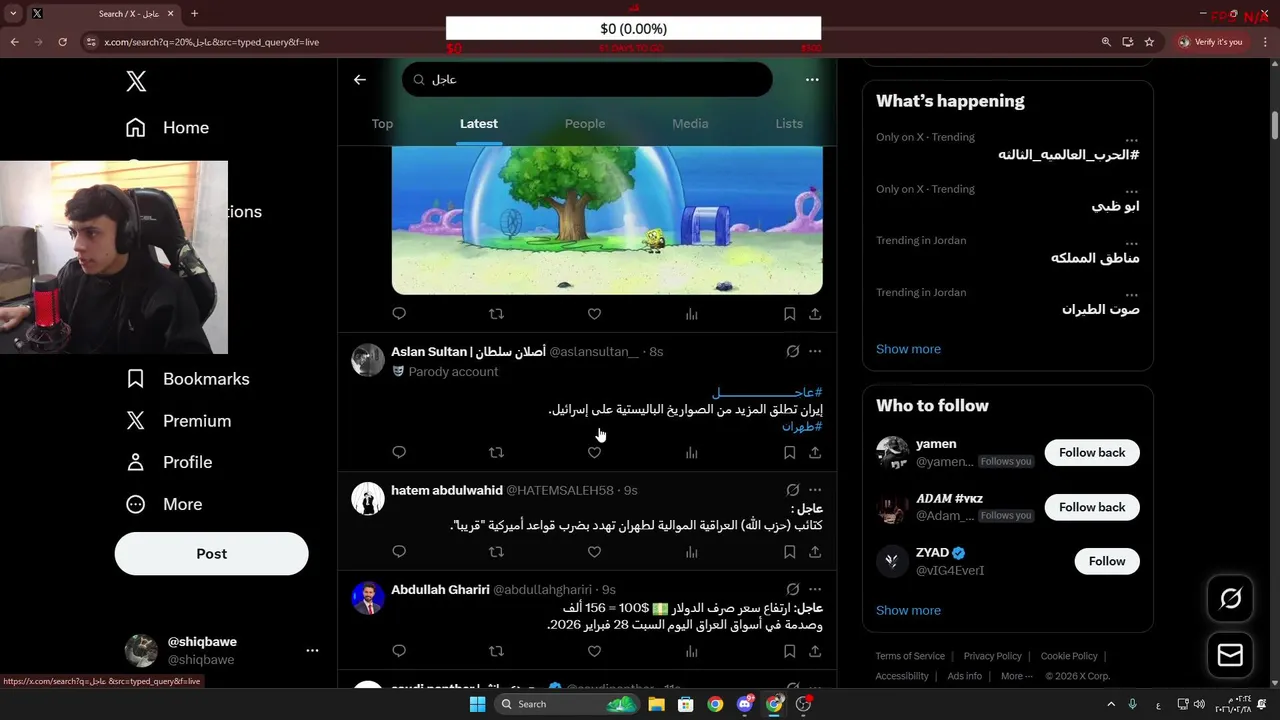Open the Home navigation item
Screen dimensions: 1280x720
(x=167, y=128)
